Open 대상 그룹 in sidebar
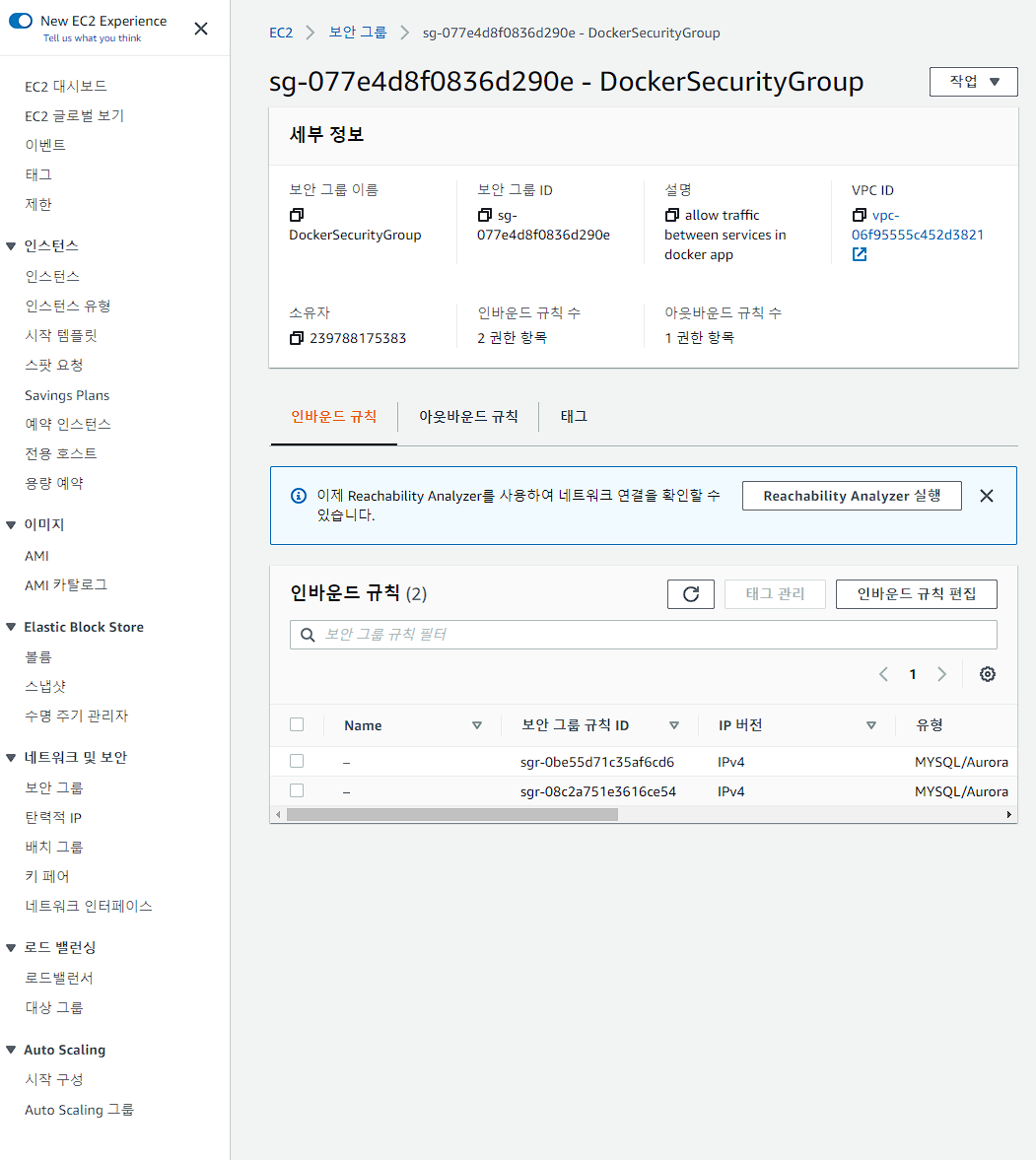Image resolution: width=1036 pixels, height=1160 pixels. (53, 1007)
